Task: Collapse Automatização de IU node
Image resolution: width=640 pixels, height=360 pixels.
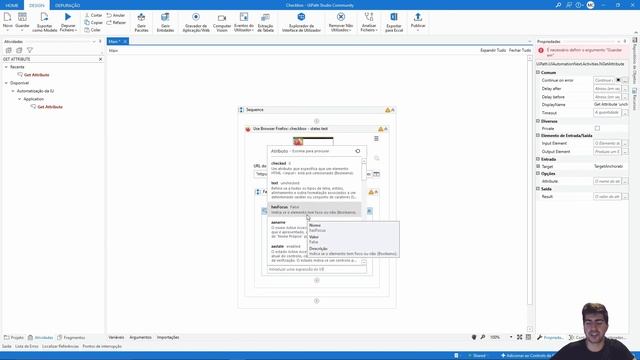Action: [x=13, y=91]
